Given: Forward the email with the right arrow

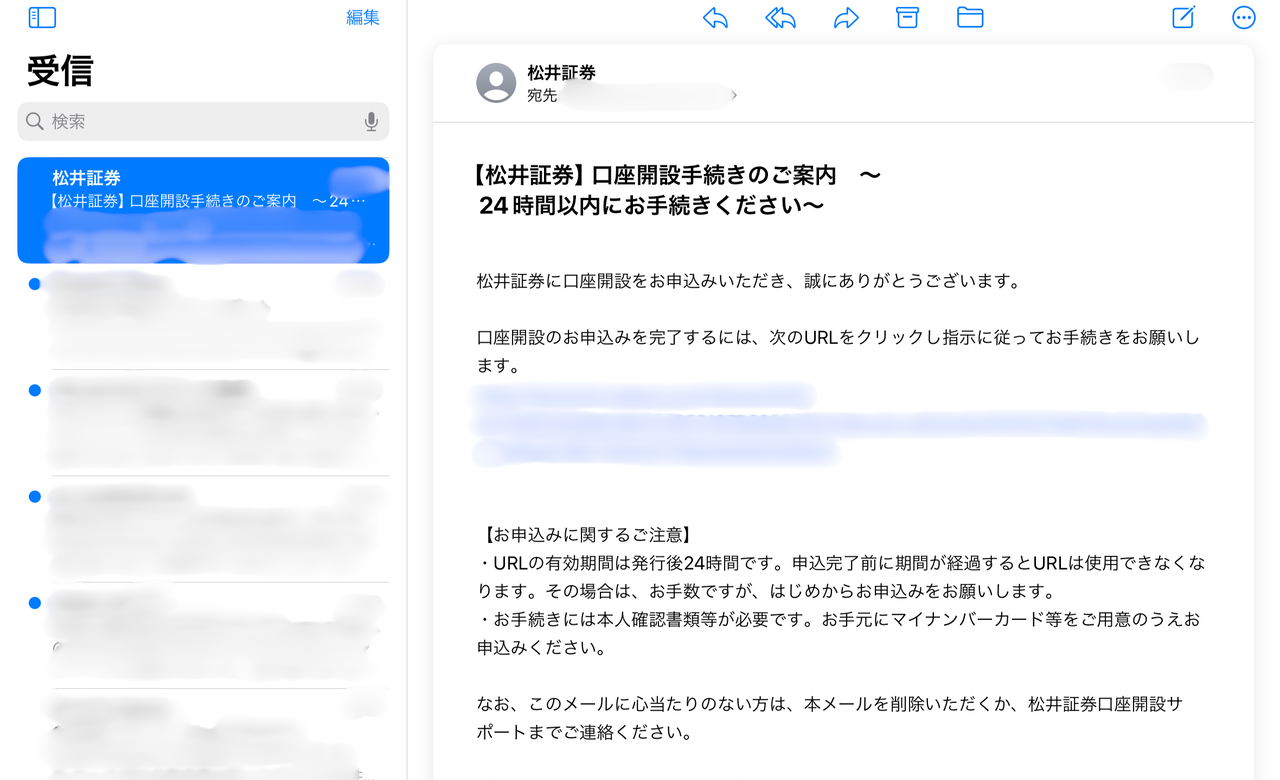Looking at the screenshot, I should tap(846, 18).
